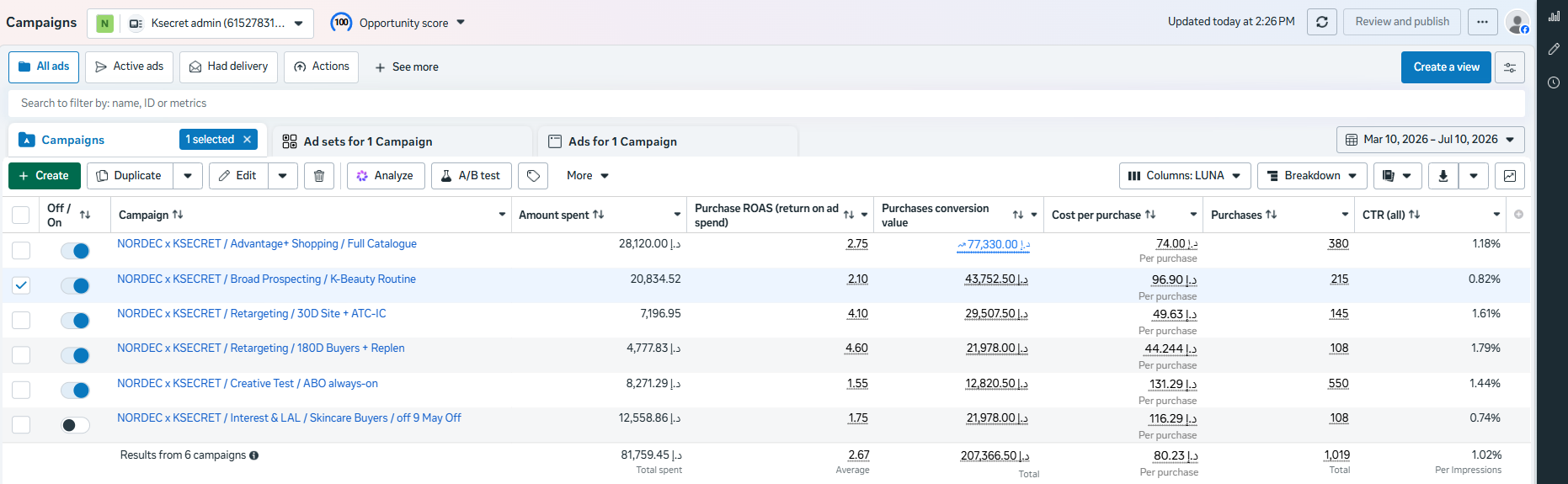Click the Review and publish button
The width and height of the screenshot is (1568, 484).
tap(1402, 22)
